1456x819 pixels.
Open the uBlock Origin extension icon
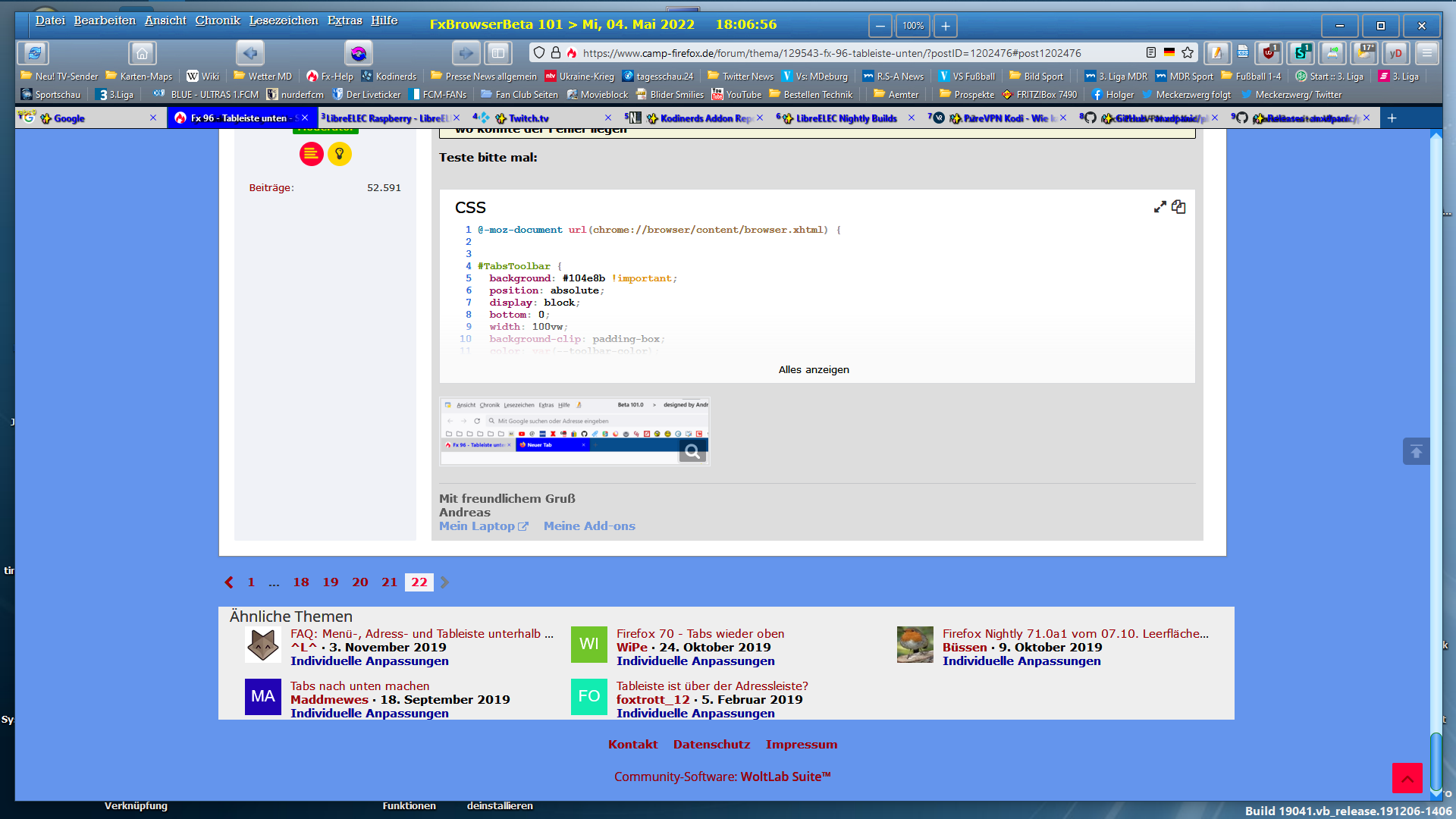coord(1268,53)
